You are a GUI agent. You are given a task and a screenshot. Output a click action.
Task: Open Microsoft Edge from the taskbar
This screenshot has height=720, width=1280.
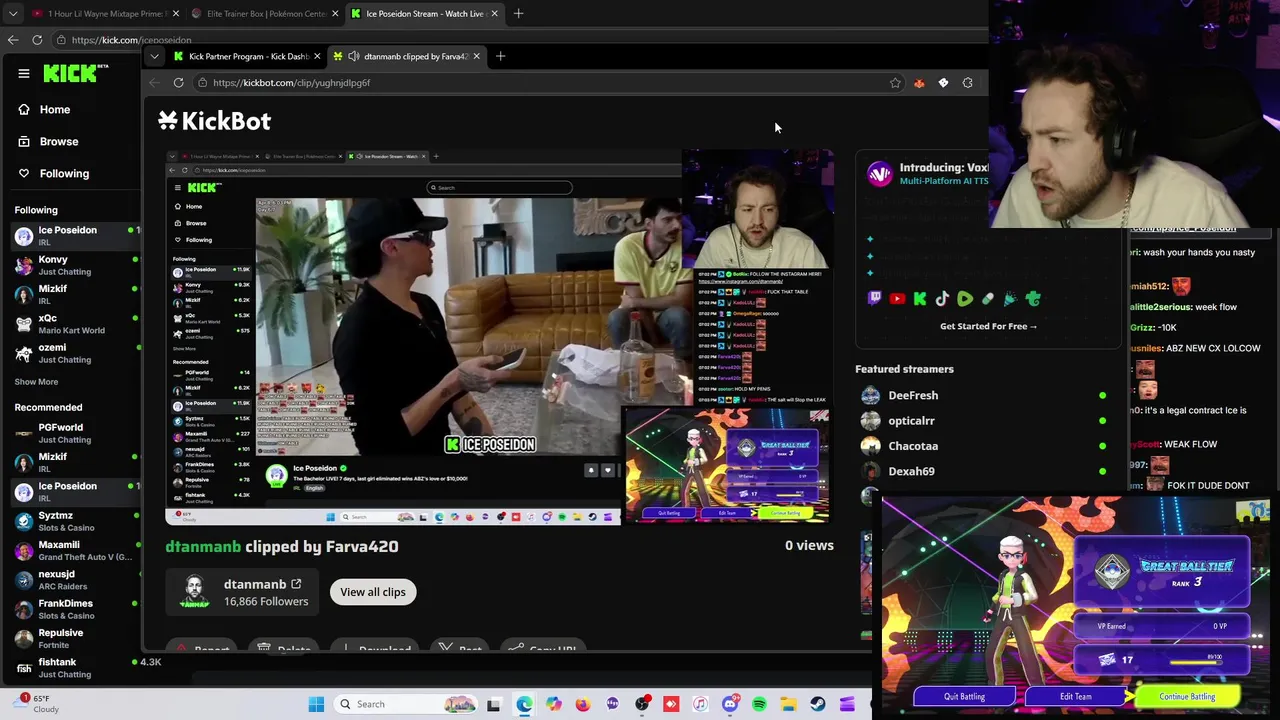click(524, 704)
